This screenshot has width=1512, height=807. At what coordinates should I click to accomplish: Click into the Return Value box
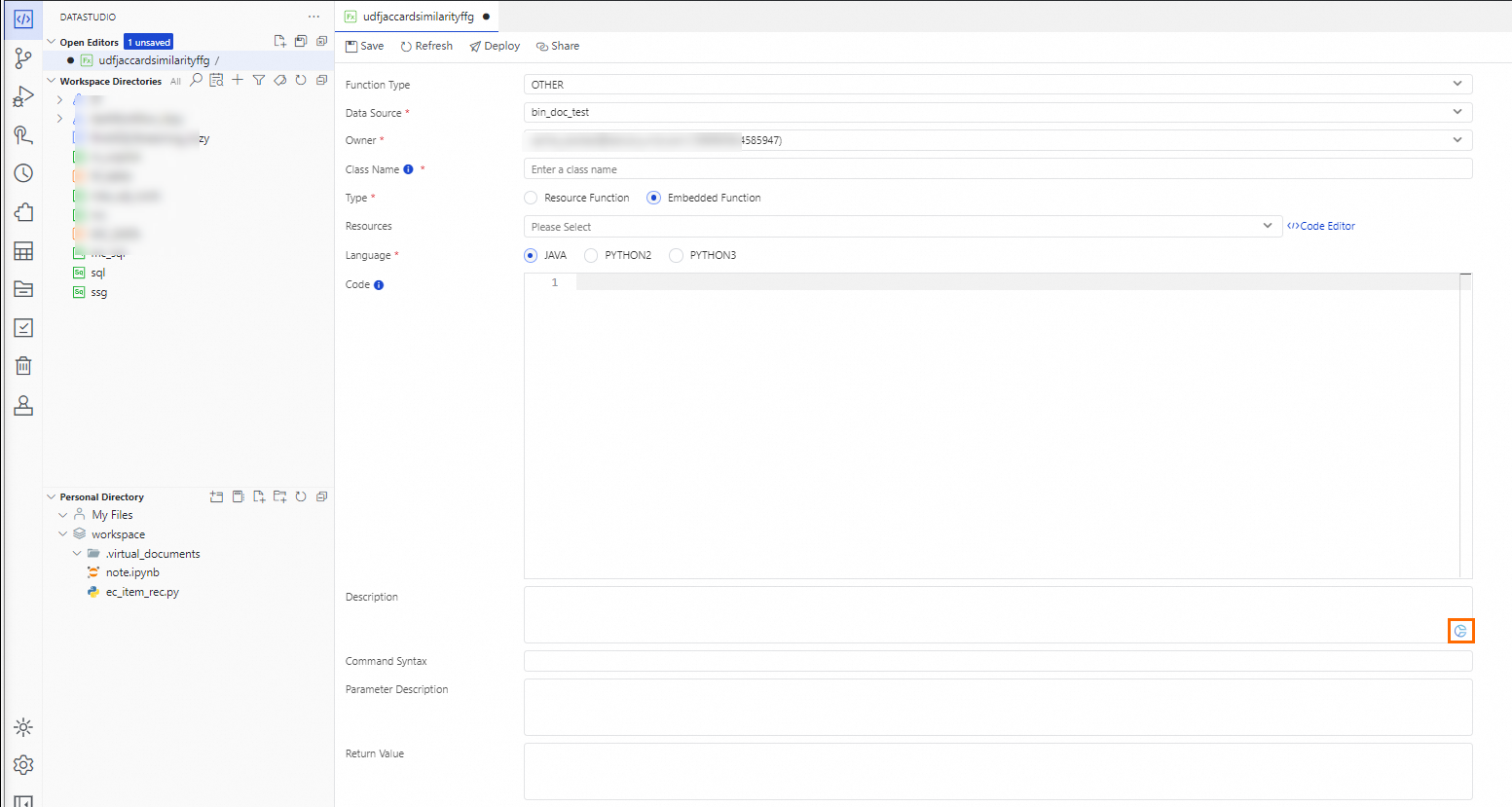[x=998, y=771]
